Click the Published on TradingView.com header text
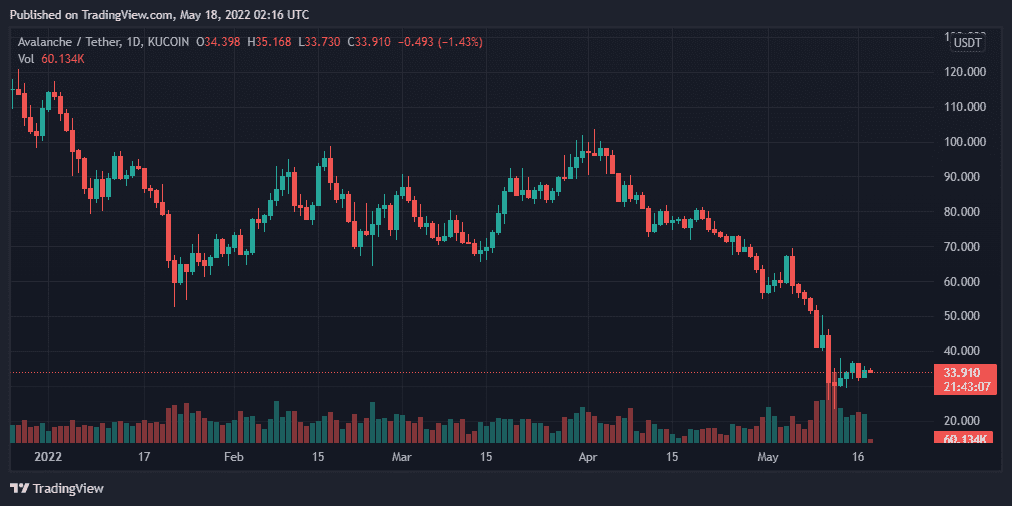Viewport: 1012px width, 506px height. point(159,15)
